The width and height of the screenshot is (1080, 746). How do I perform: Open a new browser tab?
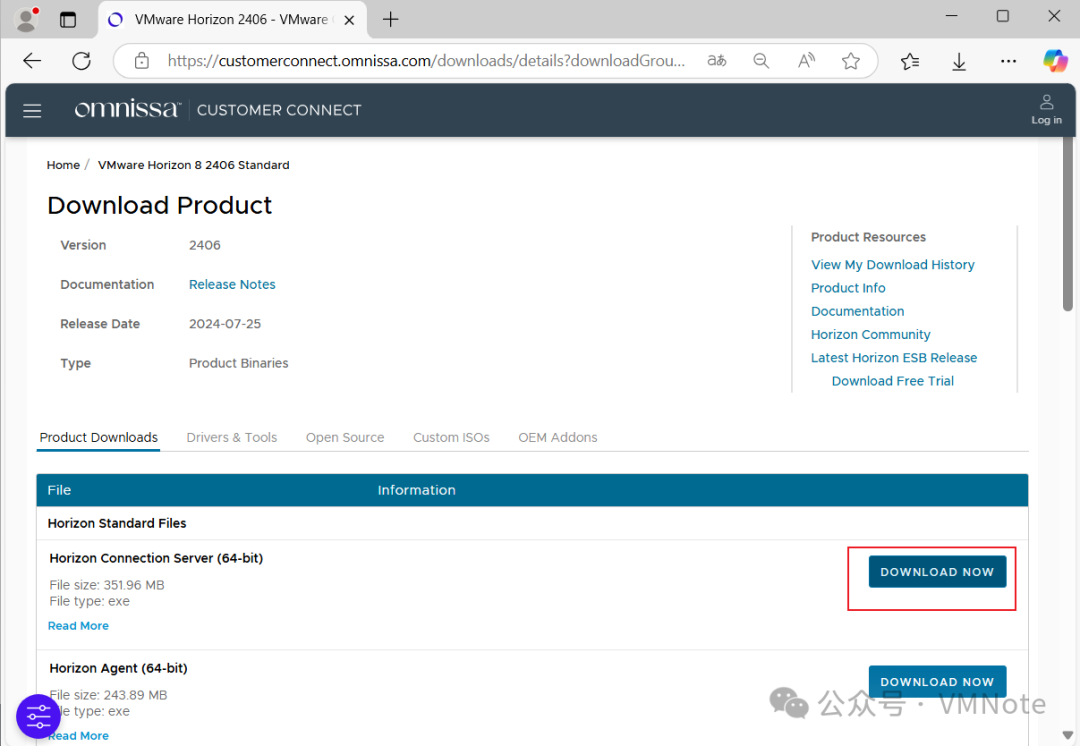tap(391, 19)
